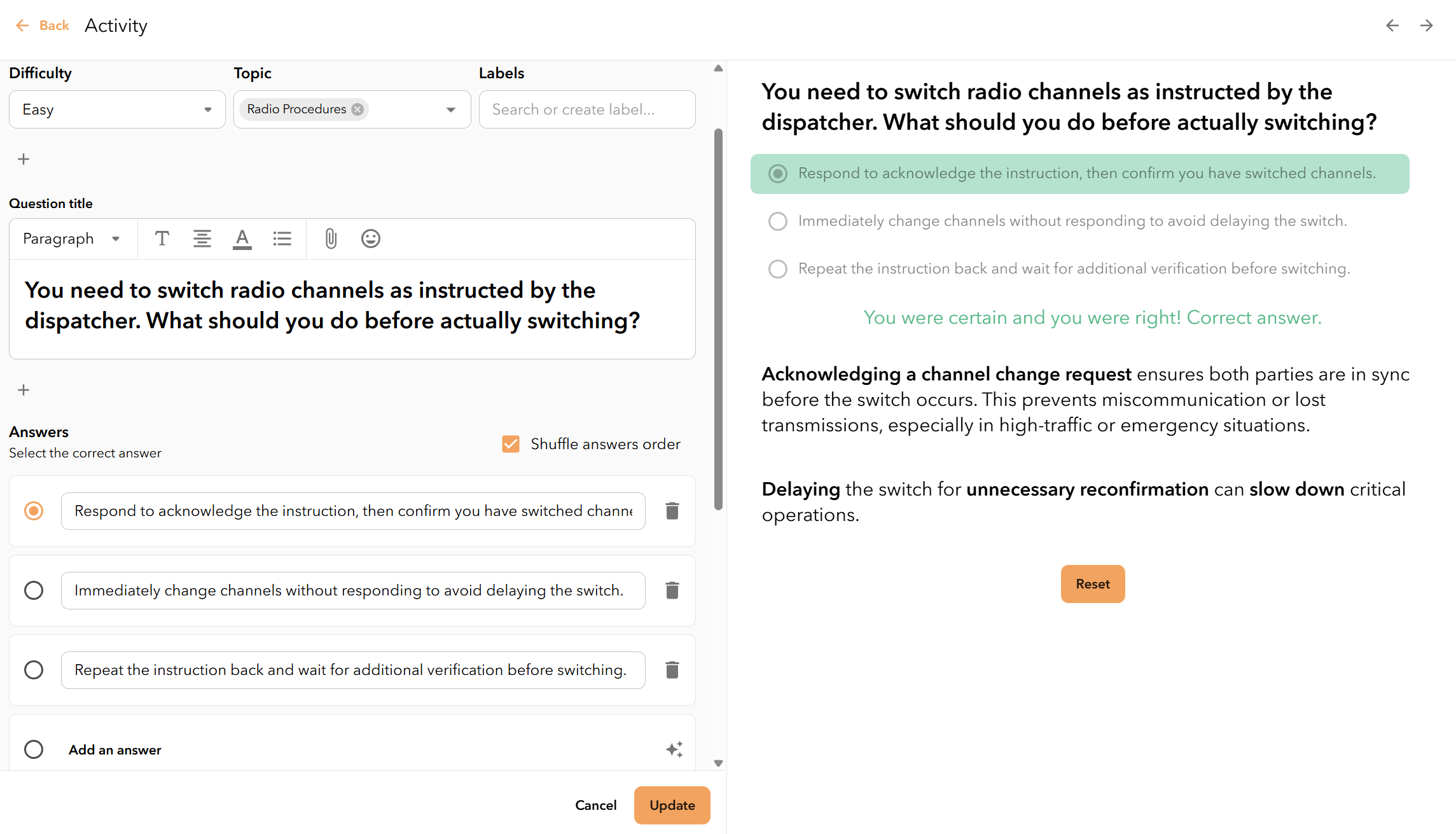
Task: Click the plus icon below Difficulty
Action: [24, 159]
